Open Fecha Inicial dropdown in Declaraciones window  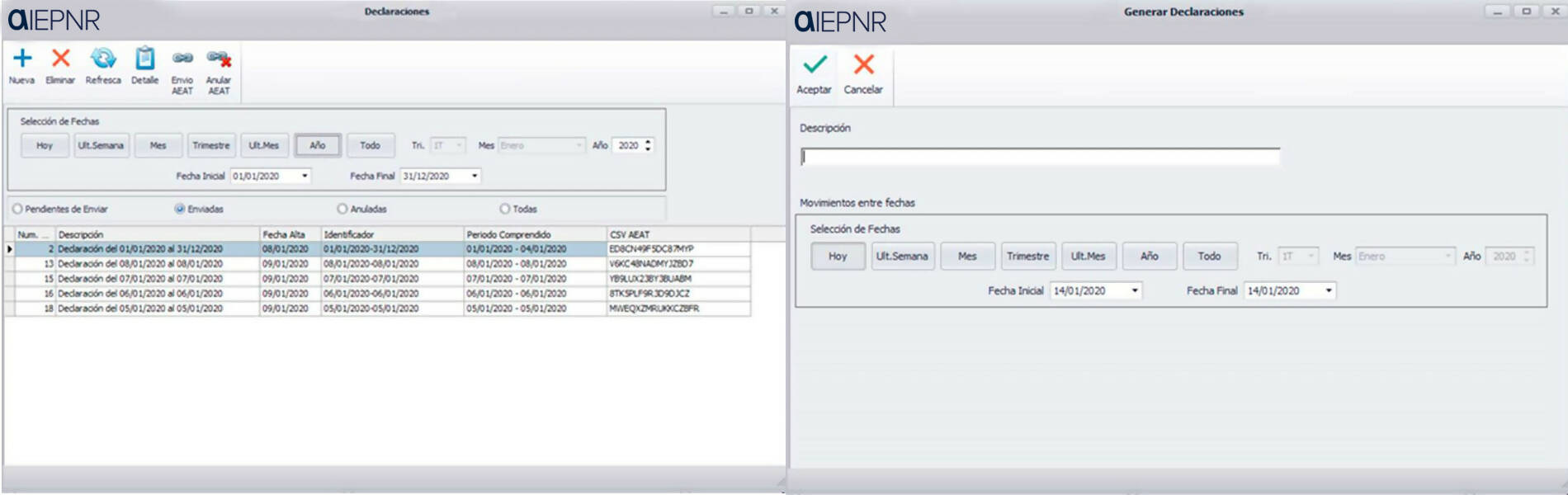[305, 176]
